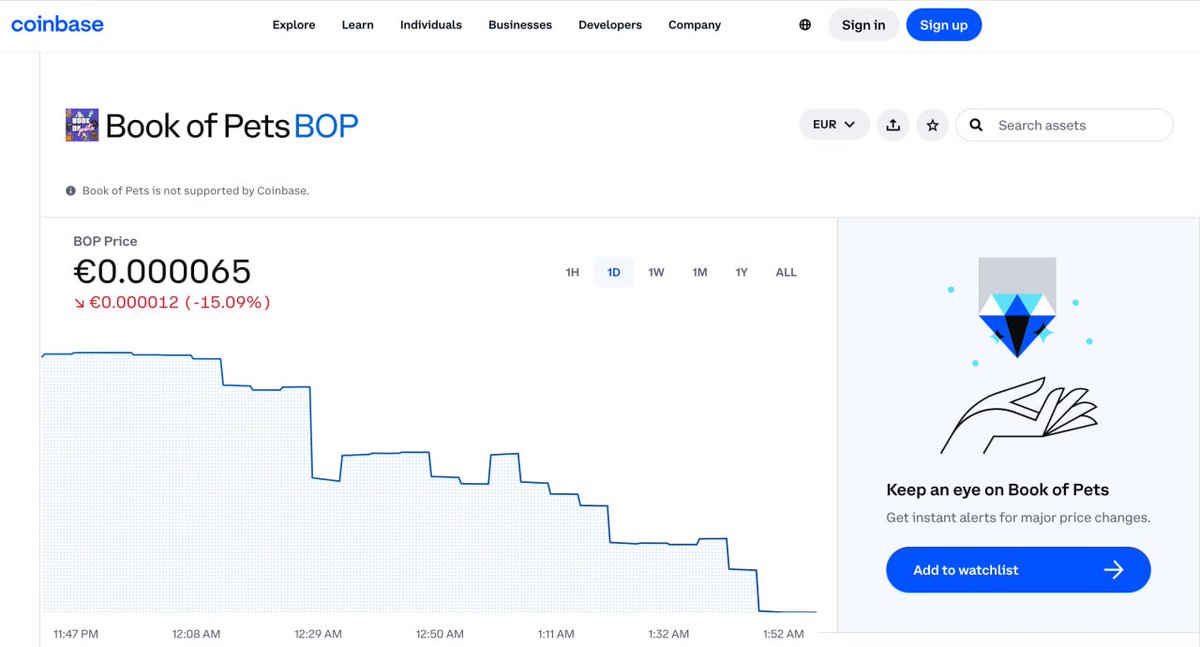Click the 12:08 AM axis label

coord(196,634)
